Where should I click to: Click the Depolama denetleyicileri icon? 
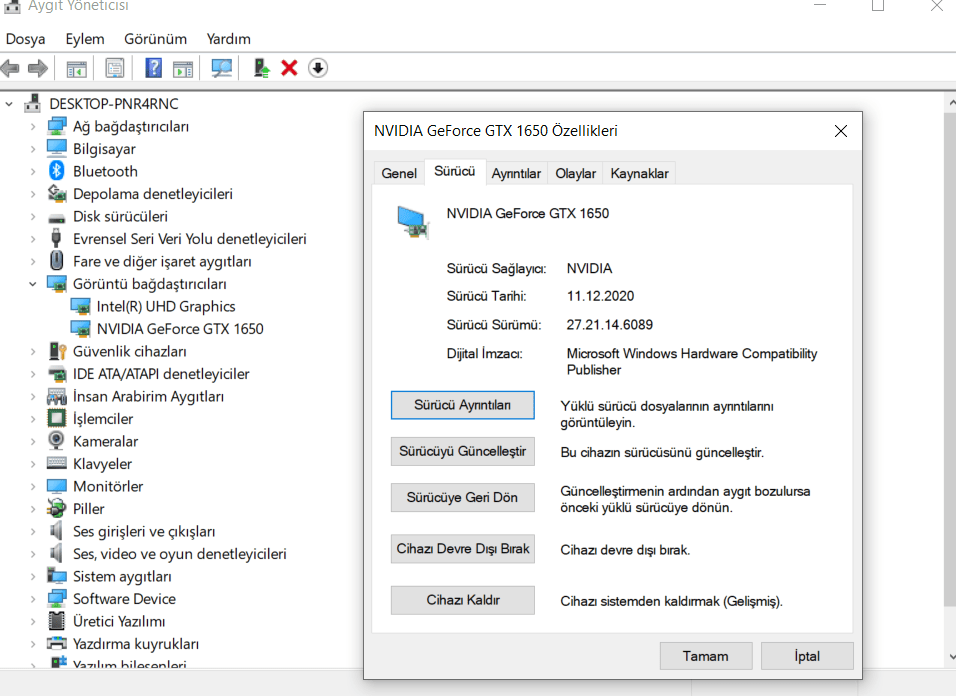[x=57, y=194]
